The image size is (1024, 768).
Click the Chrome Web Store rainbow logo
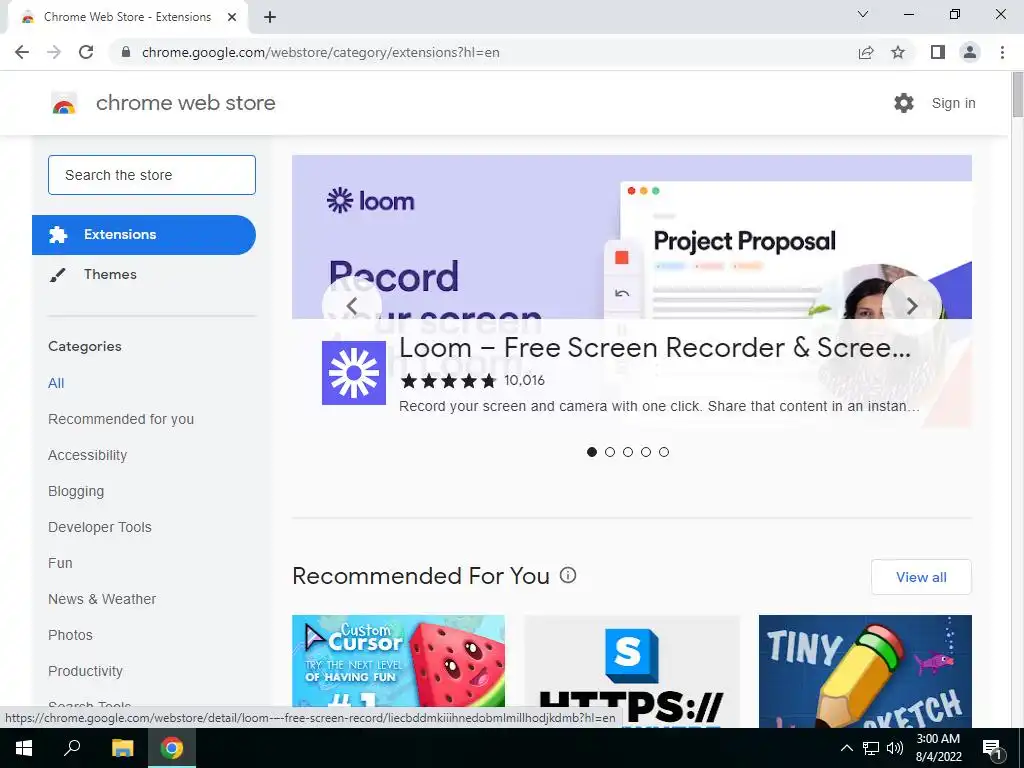[64, 103]
